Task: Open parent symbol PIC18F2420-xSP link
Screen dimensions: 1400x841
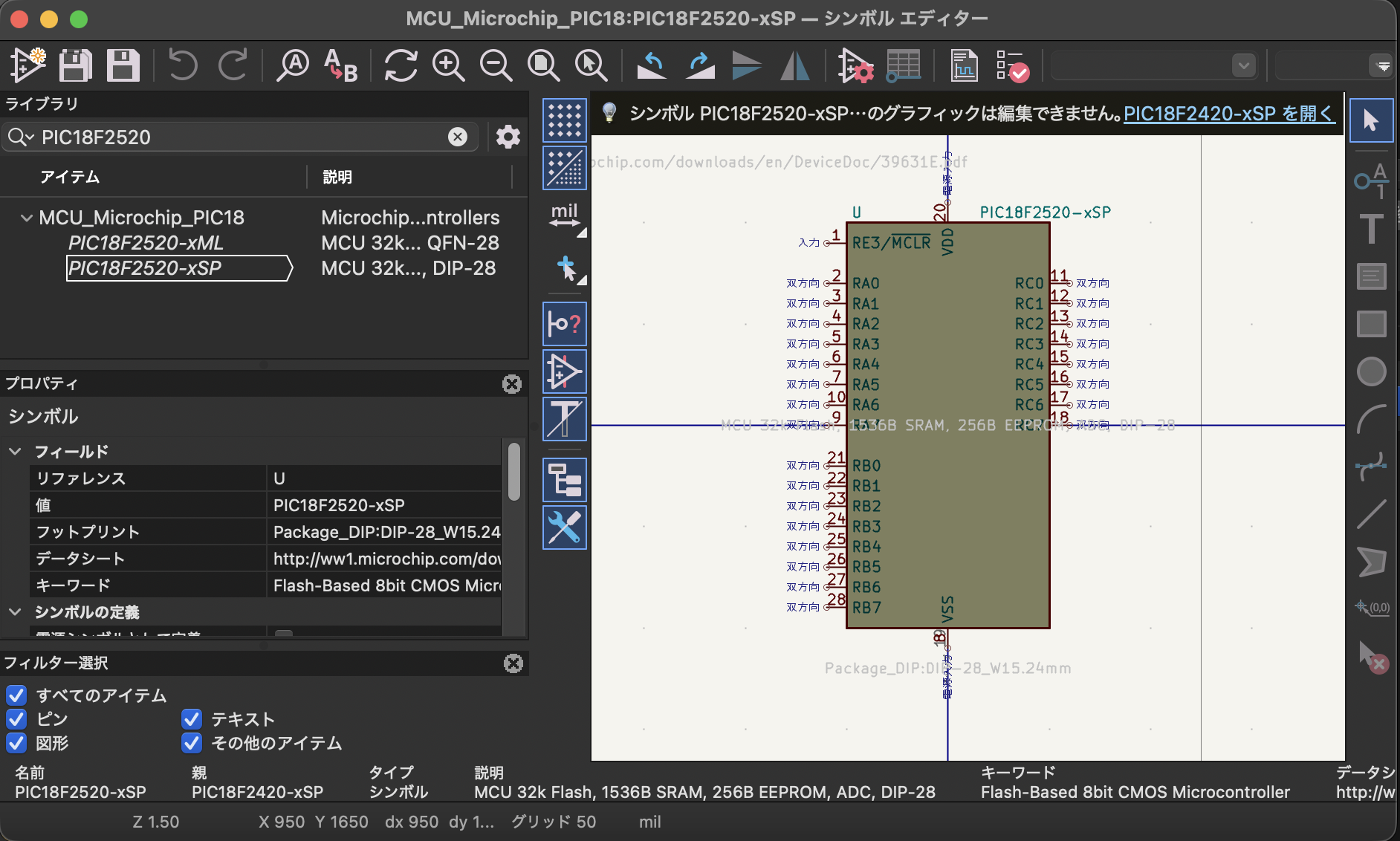Action: tap(1229, 114)
